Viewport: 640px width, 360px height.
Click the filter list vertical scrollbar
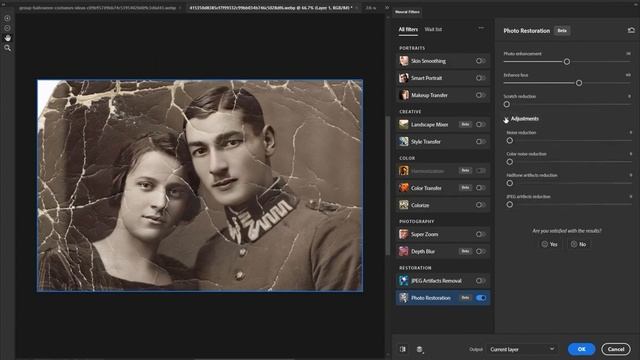[388, 186]
